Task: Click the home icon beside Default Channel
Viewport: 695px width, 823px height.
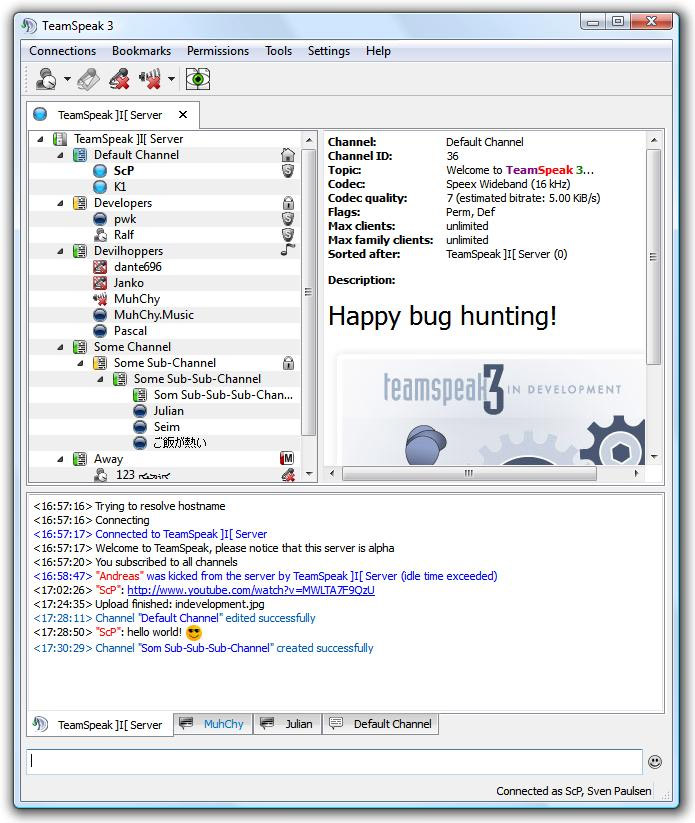Action: pos(288,155)
